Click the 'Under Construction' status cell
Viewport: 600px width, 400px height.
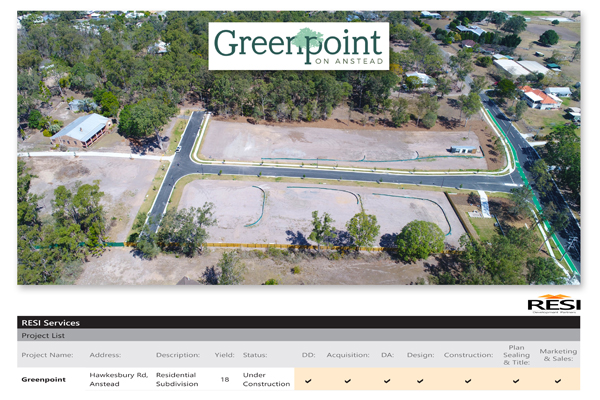click(266, 379)
